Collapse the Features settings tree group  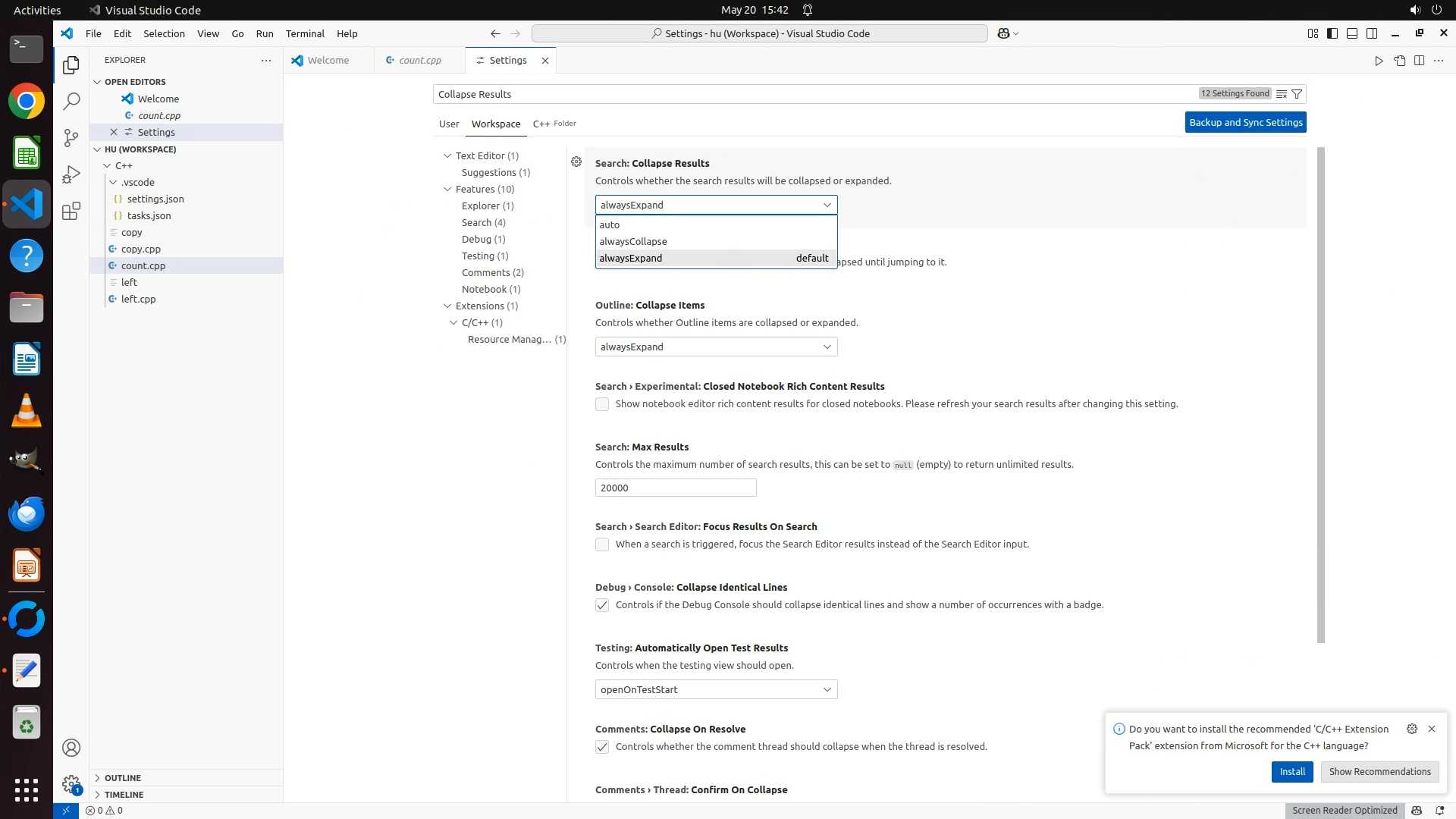point(447,189)
